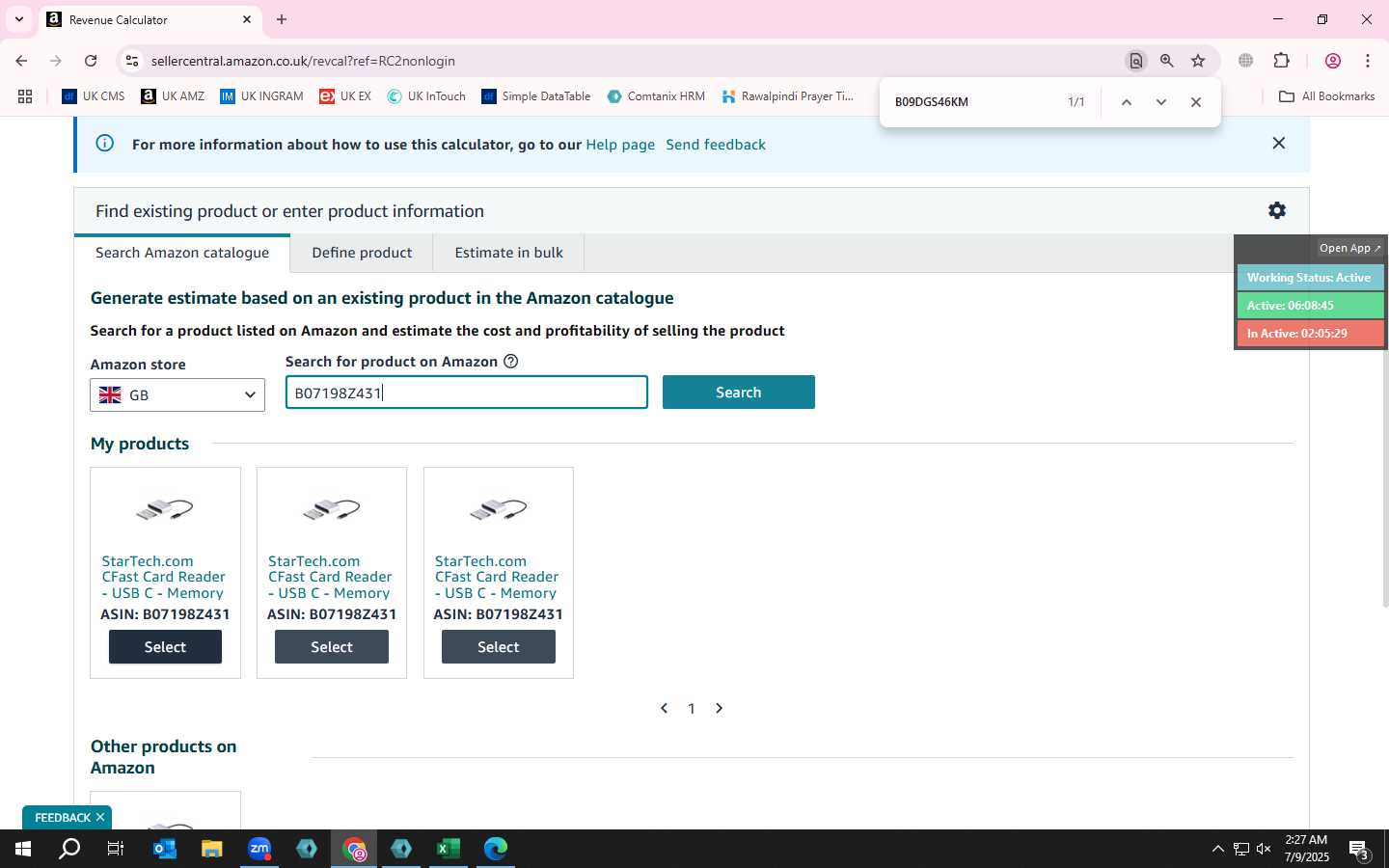Click Send feedback link
Viewport: 1389px width, 868px height.
tap(716, 145)
